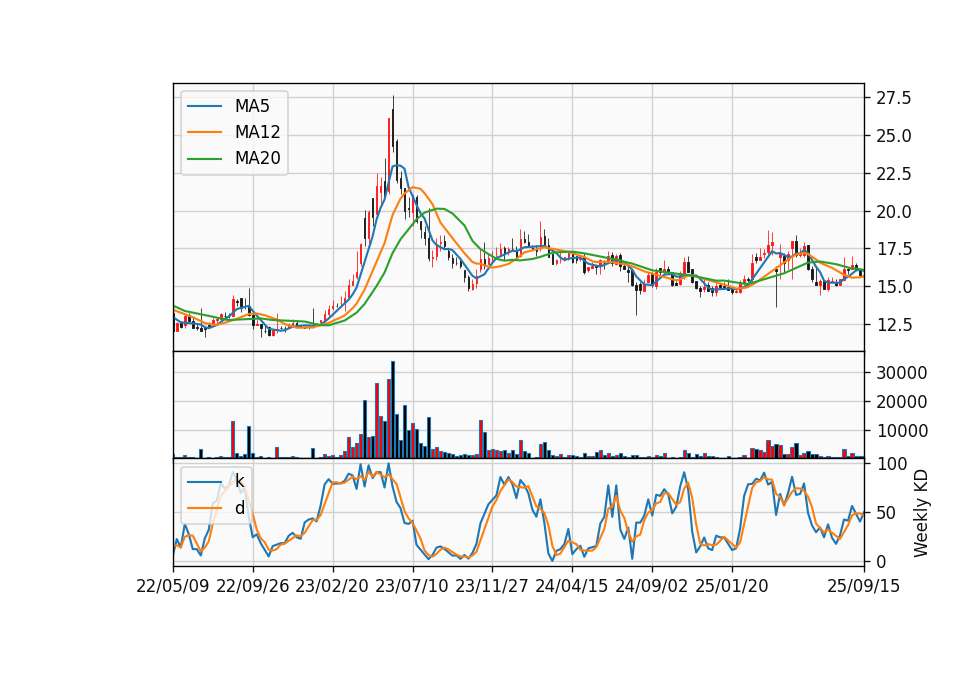
Task: Click the 22.5 price axis value
Action: click(x=894, y=174)
